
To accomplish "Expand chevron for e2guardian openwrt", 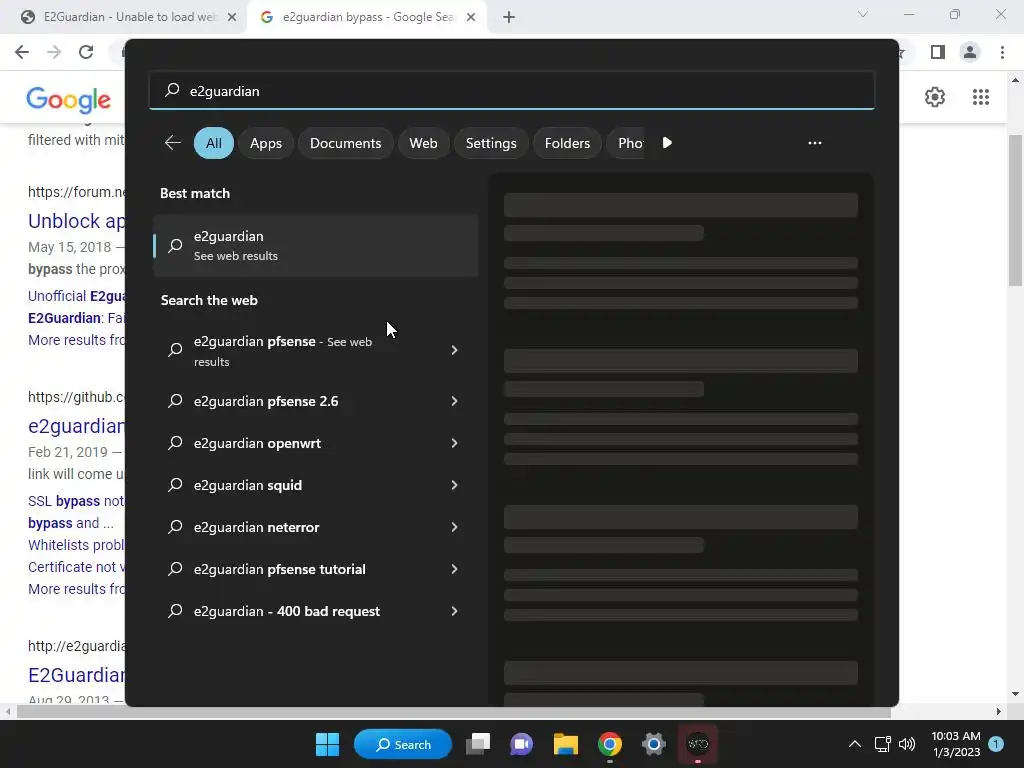I will (455, 443).
